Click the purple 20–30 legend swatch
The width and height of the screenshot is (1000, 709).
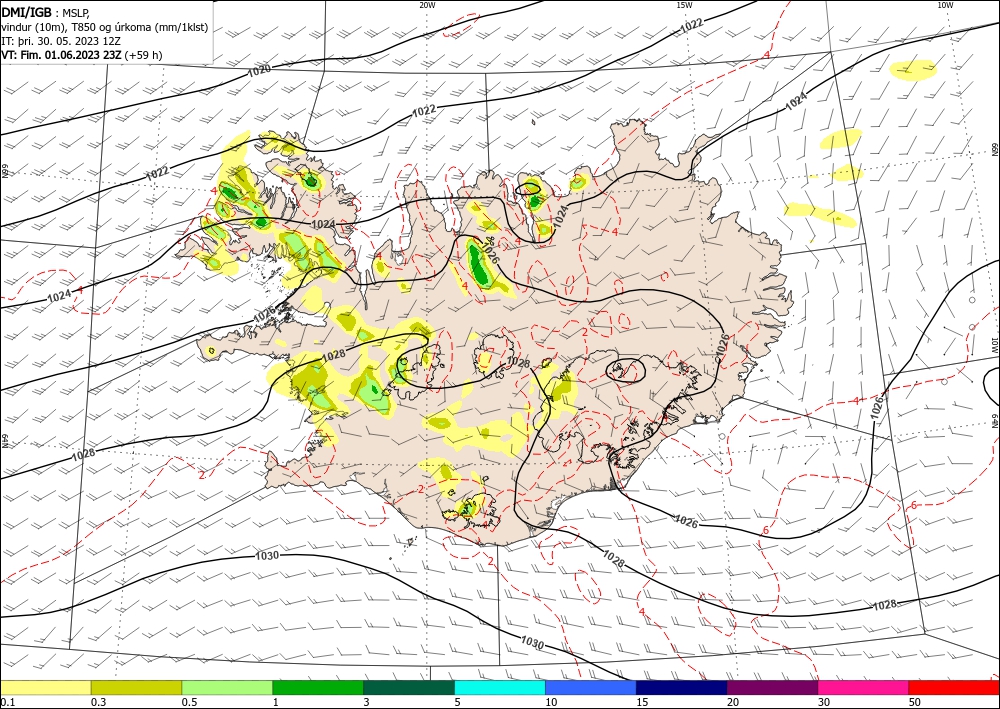pyautogui.click(x=772, y=687)
